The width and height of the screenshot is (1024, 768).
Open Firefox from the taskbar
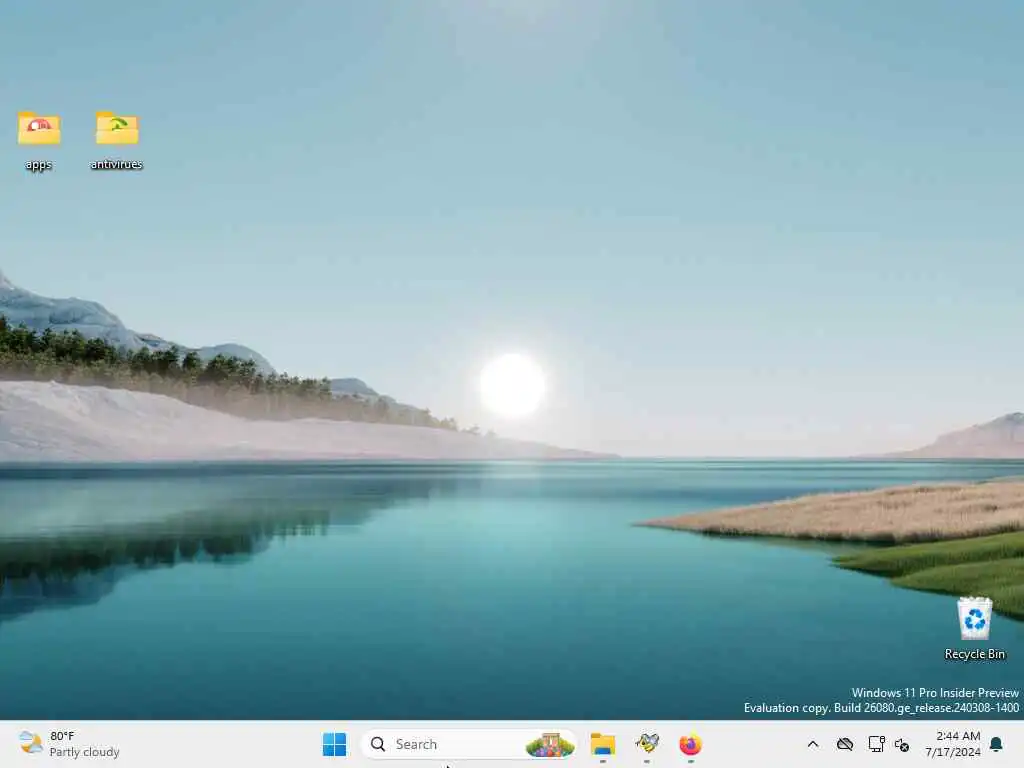point(690,744)
